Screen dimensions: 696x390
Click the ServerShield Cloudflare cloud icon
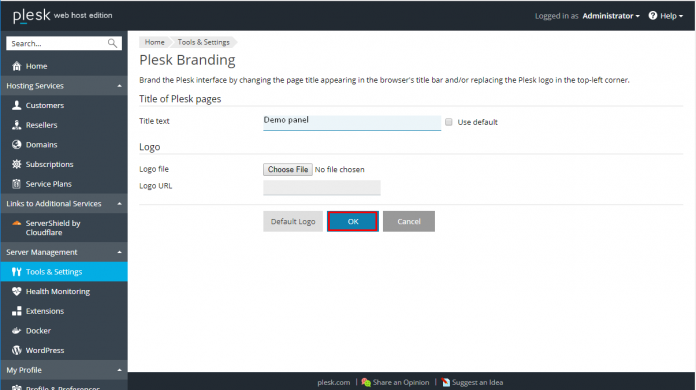[16, 223]
